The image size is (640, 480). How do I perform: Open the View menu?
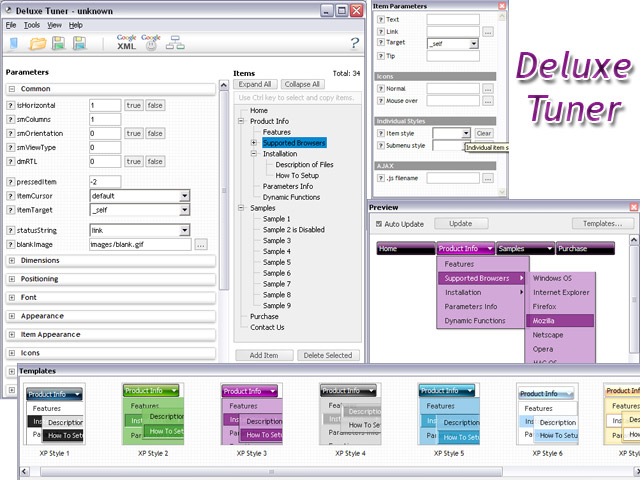54,24
